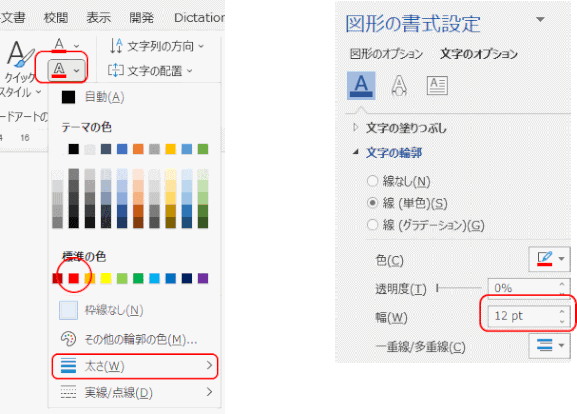Click the text fill color A icon

[59, 45]
